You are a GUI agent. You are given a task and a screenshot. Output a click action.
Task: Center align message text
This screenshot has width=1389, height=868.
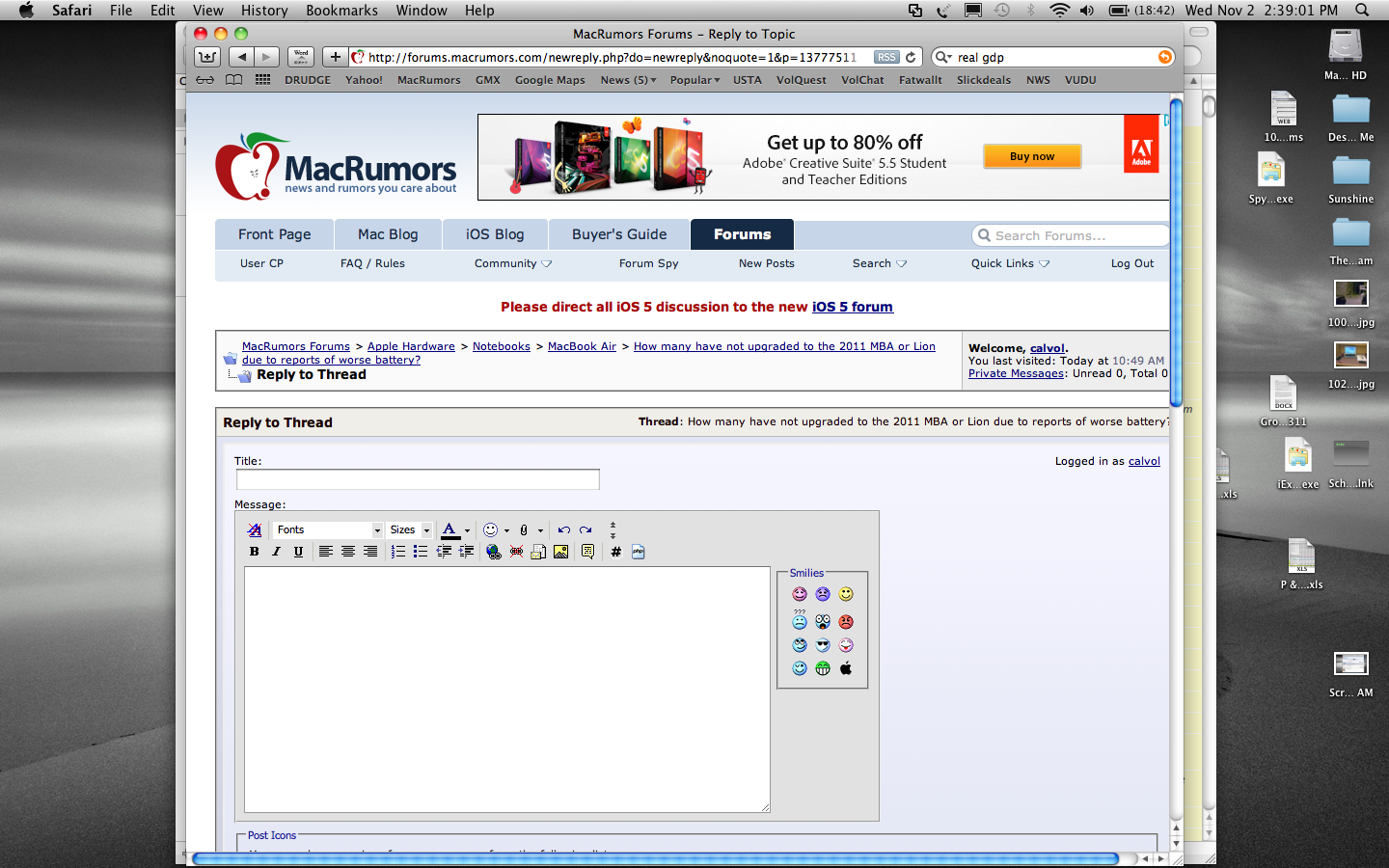point(348,552)
